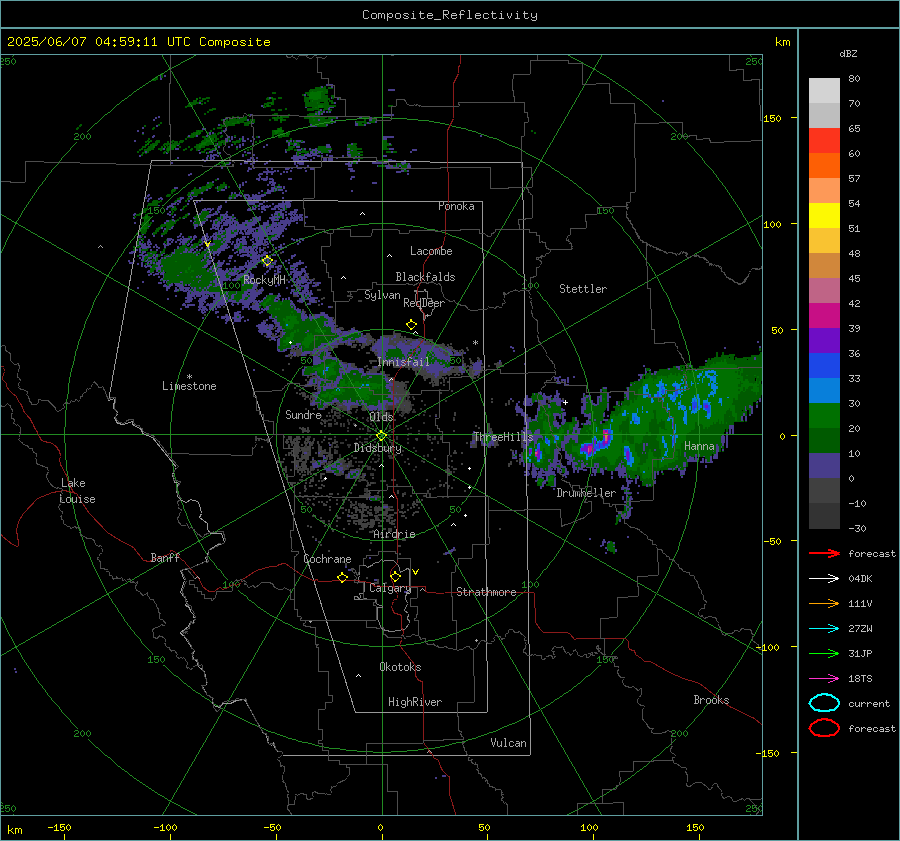The image size is (900, 841).
Task: Click the 'Calgary' city label
Action: coord(390,588)
